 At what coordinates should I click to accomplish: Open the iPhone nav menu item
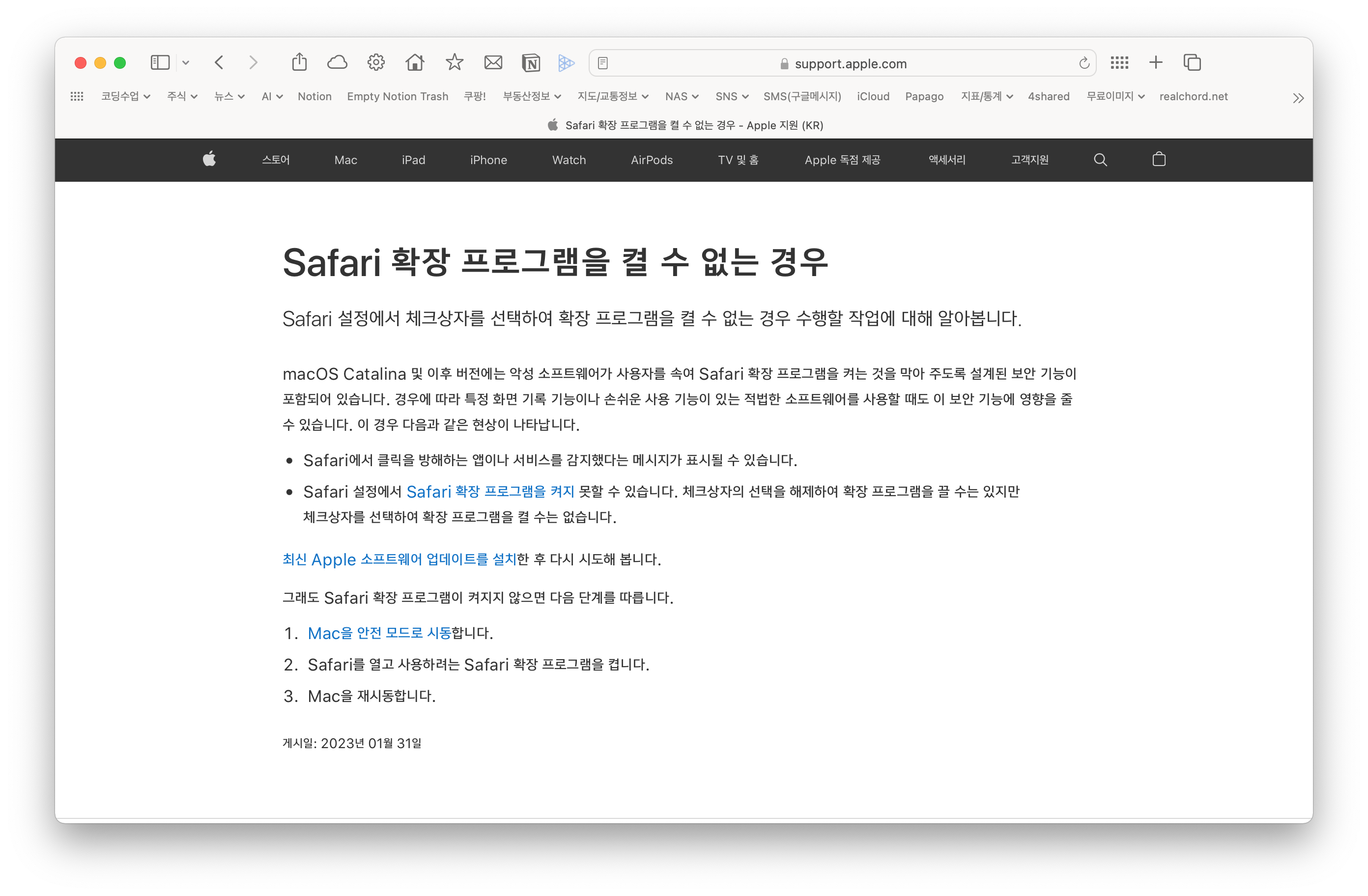click(488, 160)
